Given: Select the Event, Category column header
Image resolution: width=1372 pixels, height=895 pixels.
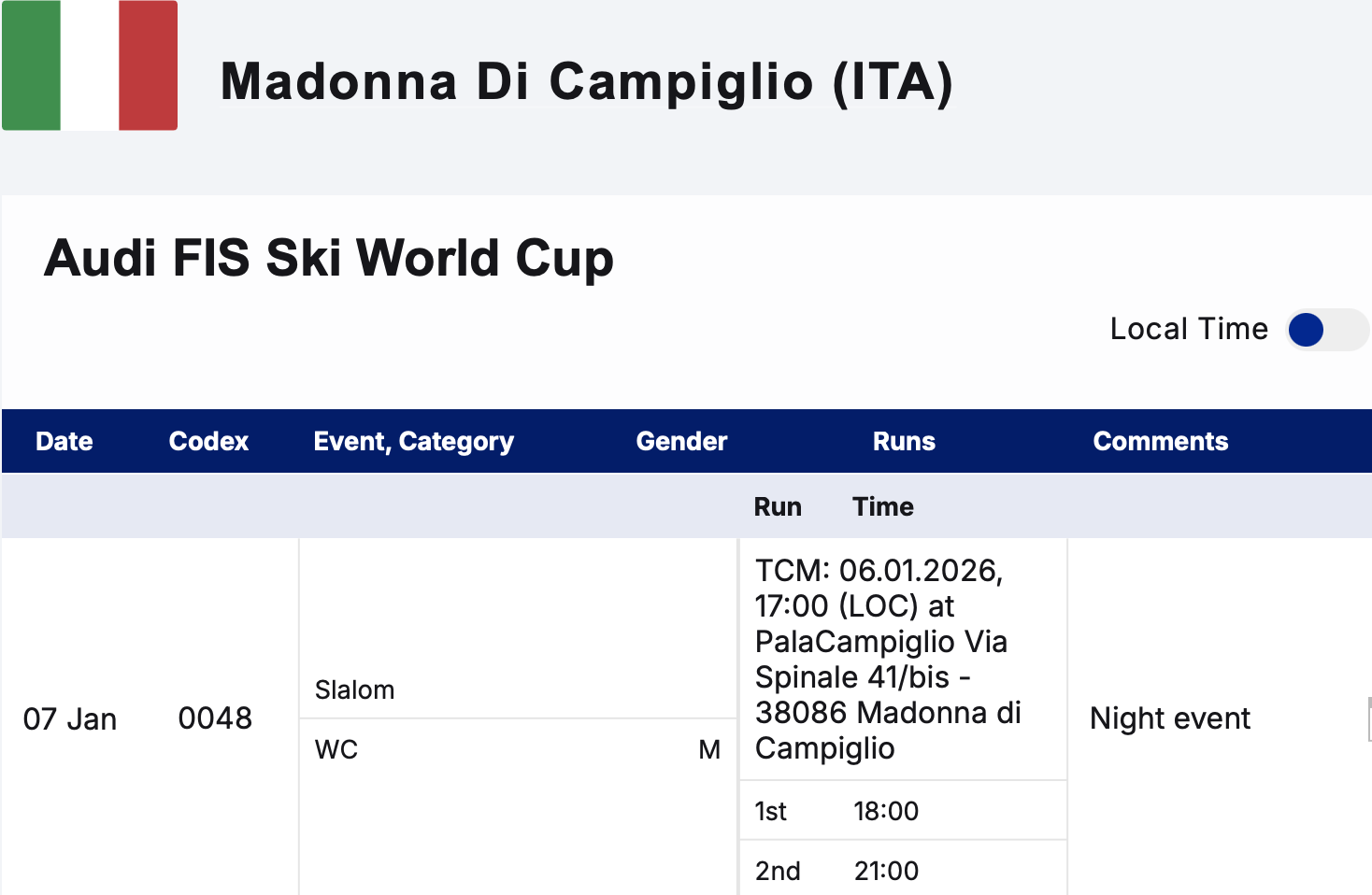Looking at the screenshot, I should pyautogui.click(x=413, y=442).
